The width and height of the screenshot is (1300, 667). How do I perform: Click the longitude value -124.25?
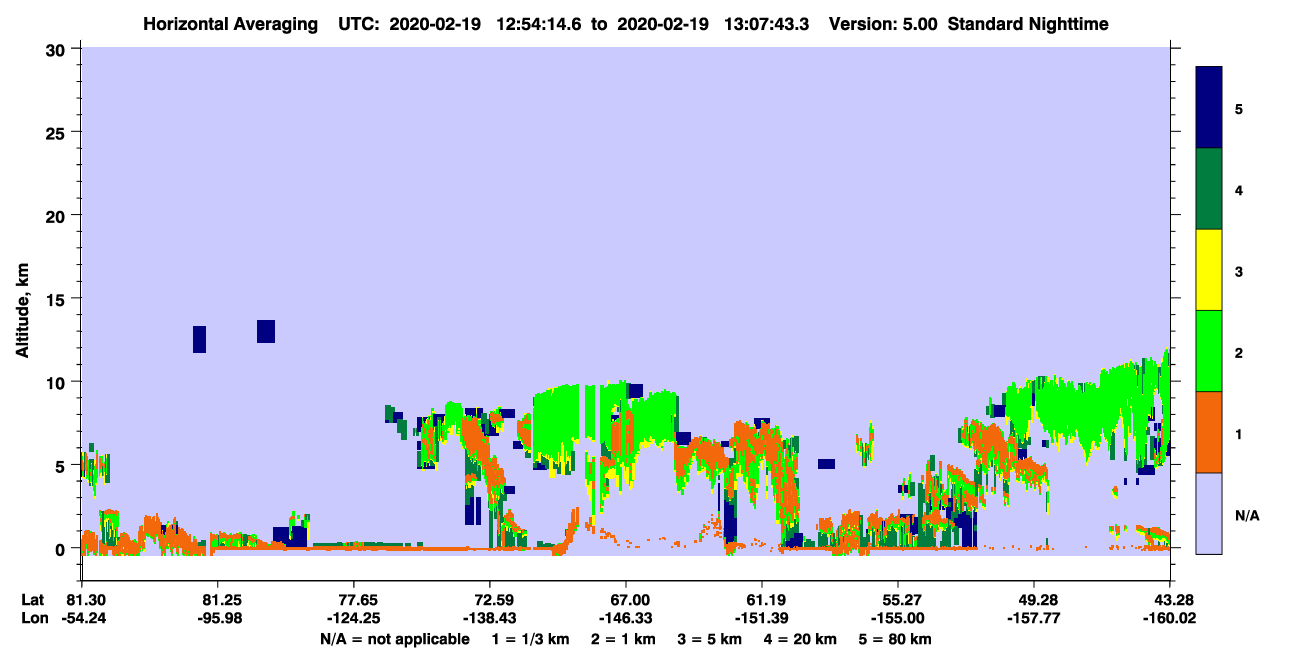(353, 618)
